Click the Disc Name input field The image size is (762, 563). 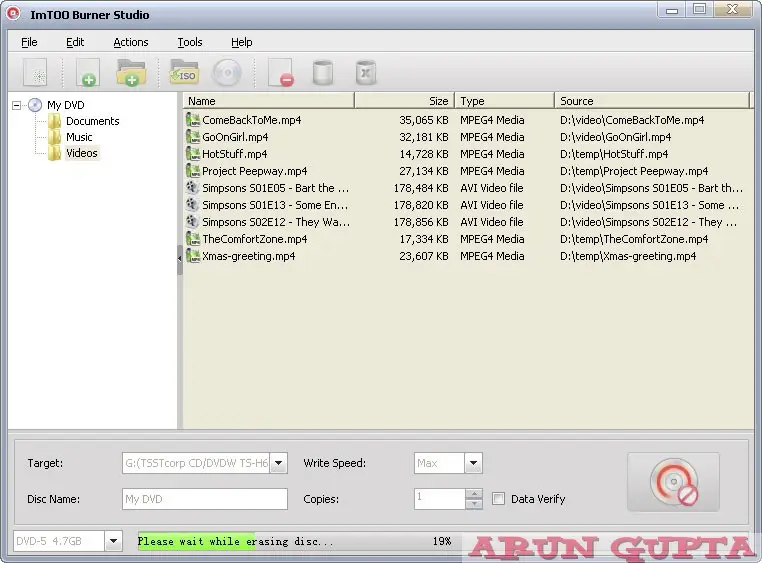click(x=205, y=499)
